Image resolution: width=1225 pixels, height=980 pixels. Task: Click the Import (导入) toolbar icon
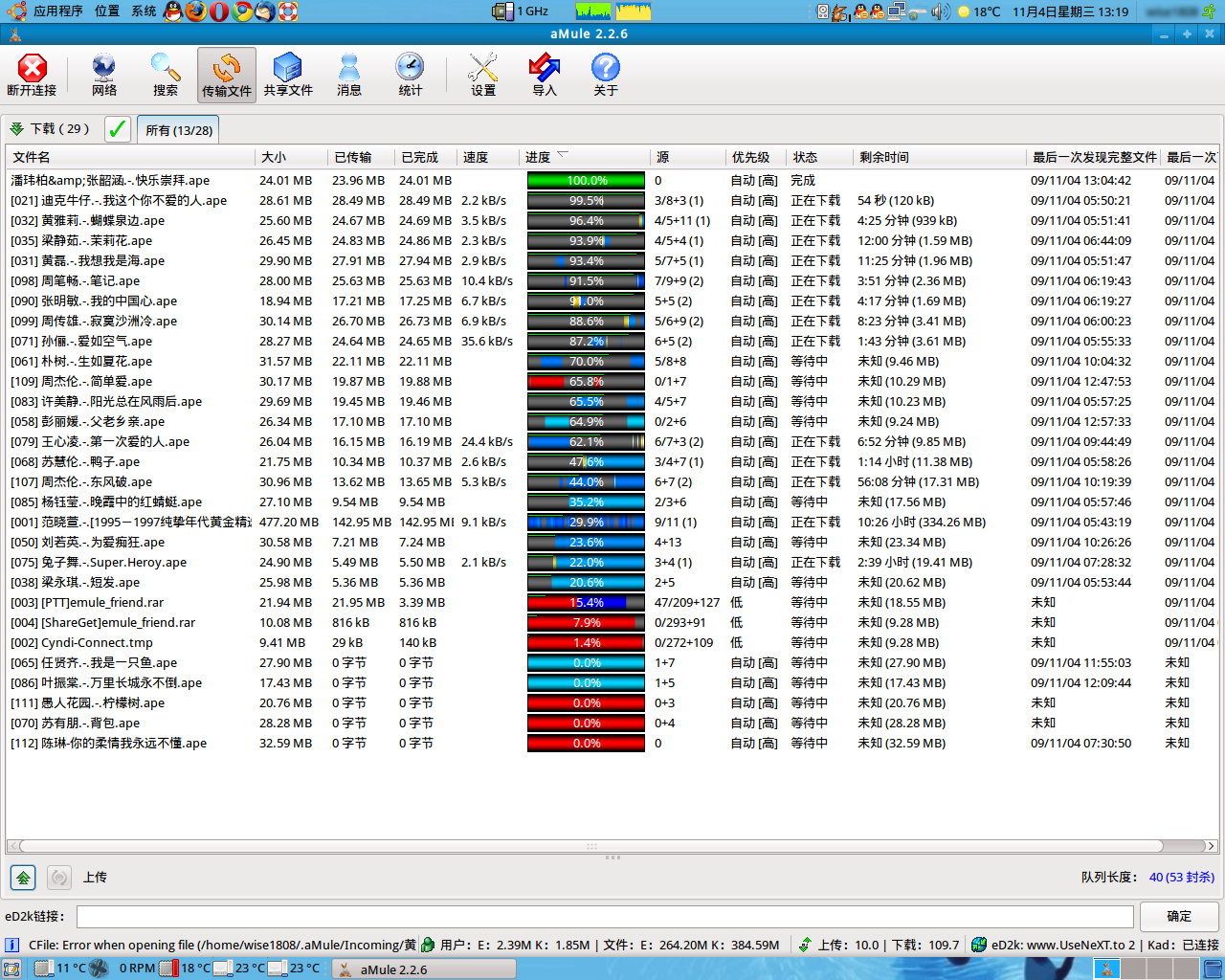click(545, 75)
